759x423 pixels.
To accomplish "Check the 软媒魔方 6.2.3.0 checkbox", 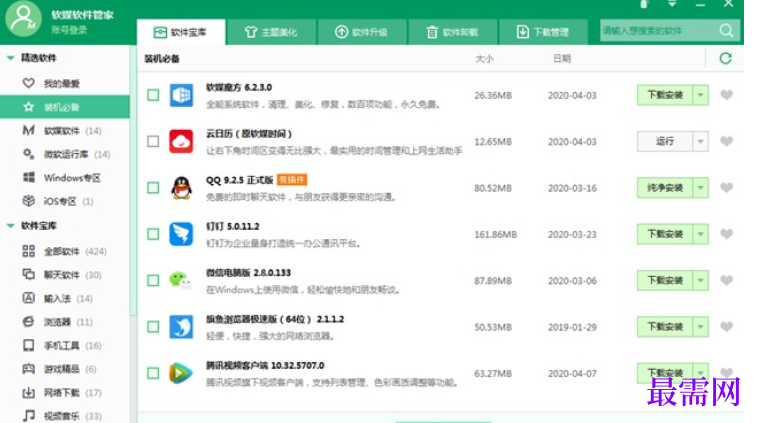I will (153, 95).
